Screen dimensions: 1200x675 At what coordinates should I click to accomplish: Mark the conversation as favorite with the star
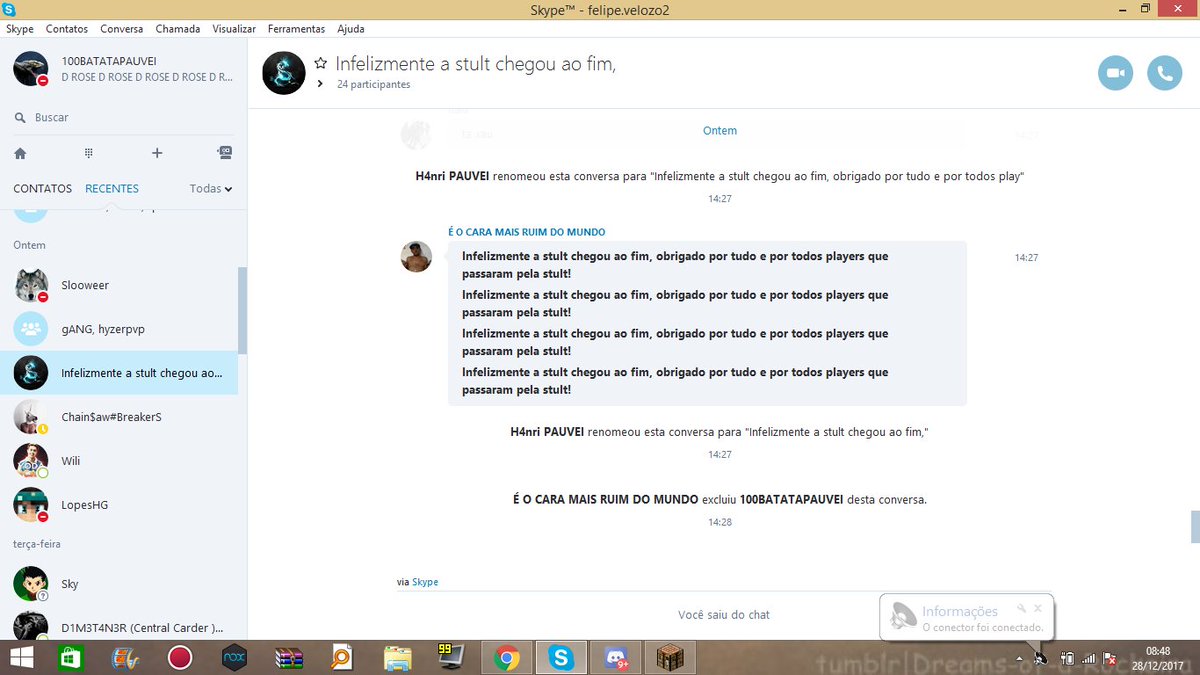320,62
